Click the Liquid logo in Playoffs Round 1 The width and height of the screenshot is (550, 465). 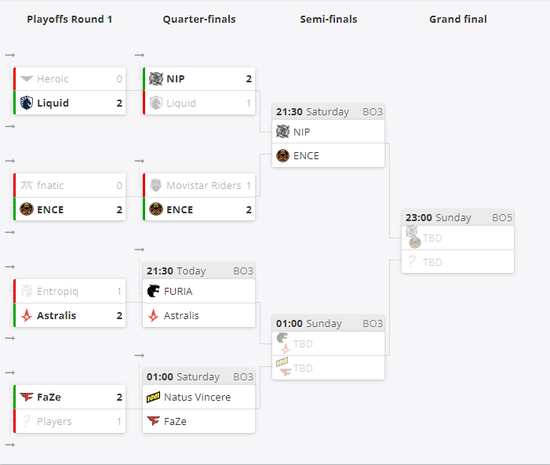[x=26, y=103]
